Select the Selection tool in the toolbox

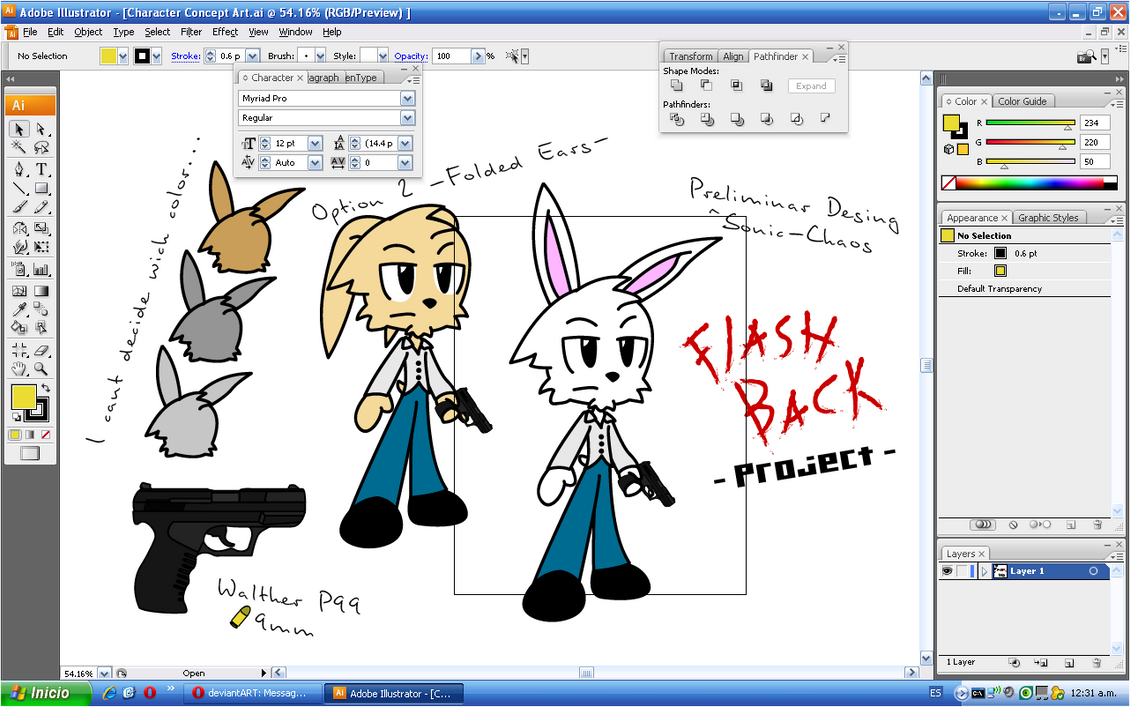point(17,128)
